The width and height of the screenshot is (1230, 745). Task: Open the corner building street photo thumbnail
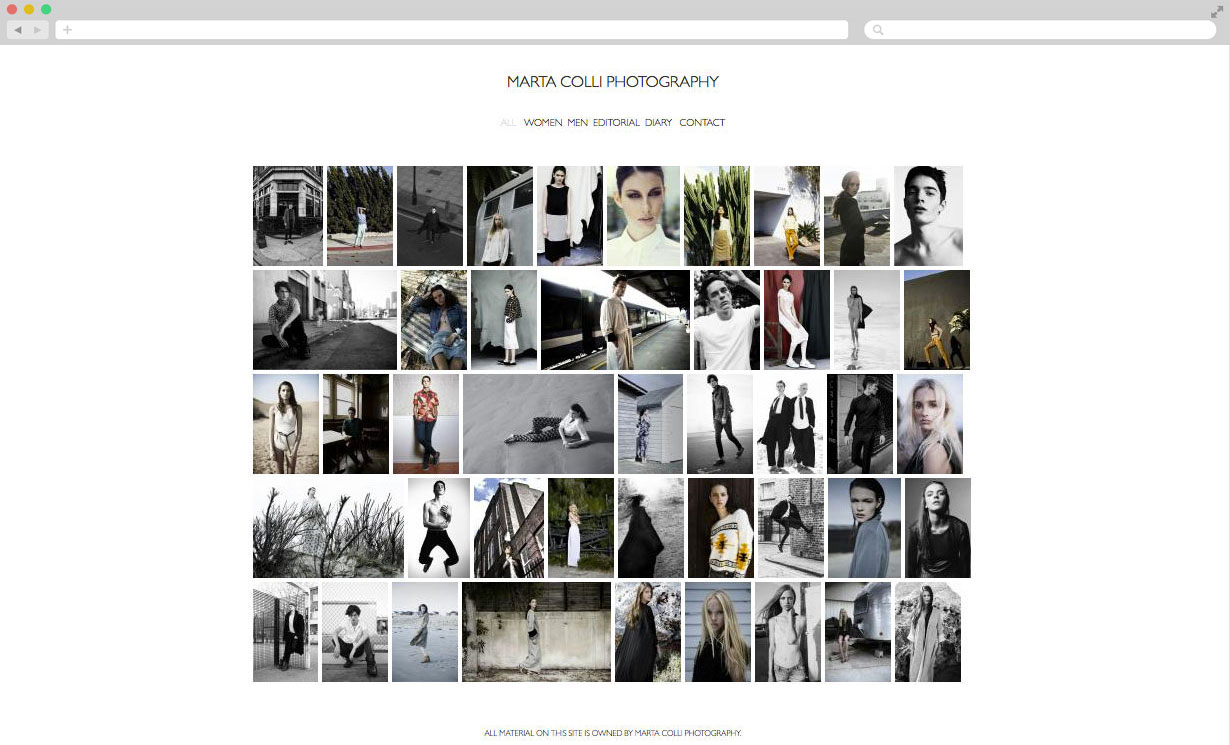tap(288, 216)
